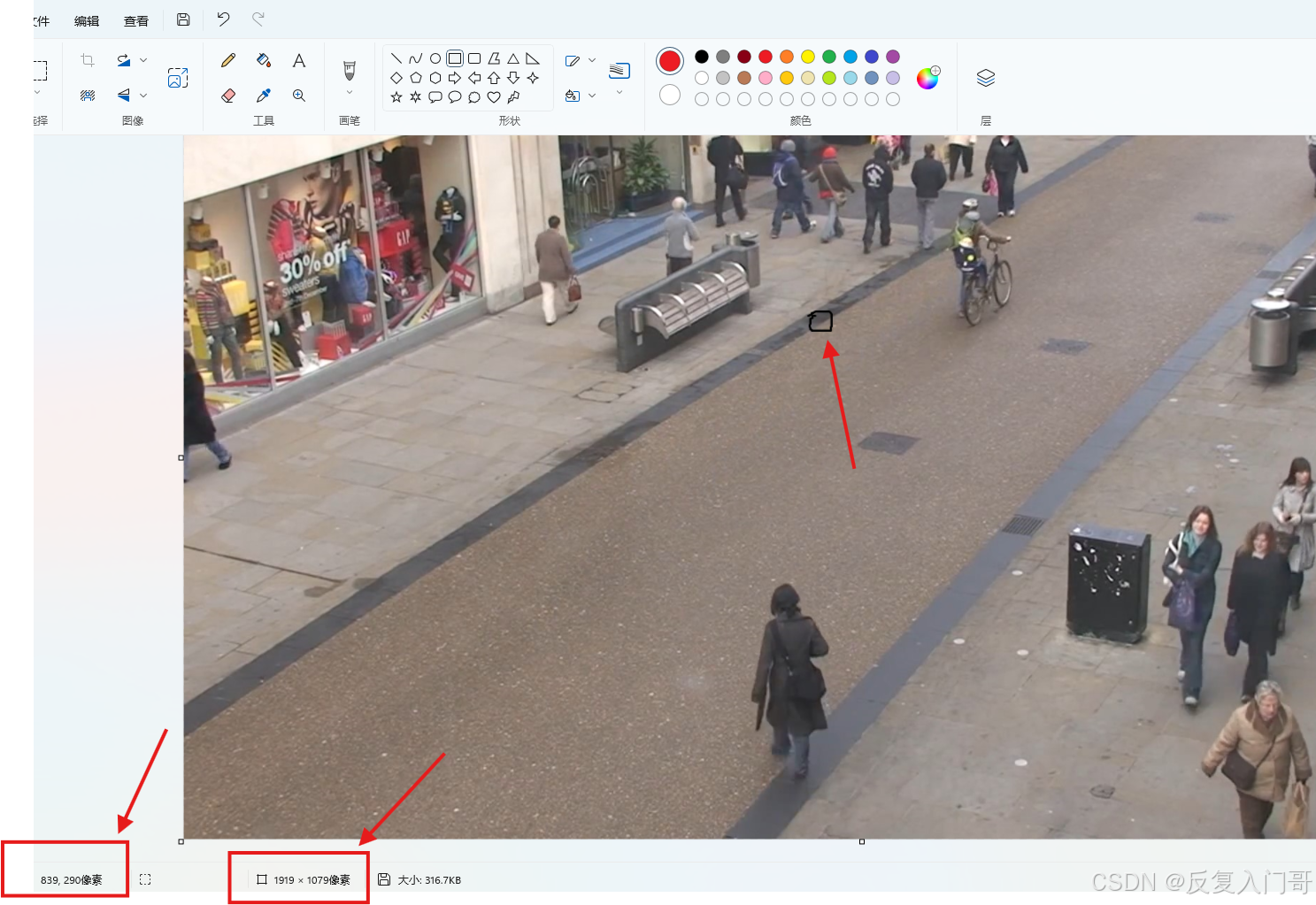Select the Triangle shape
The height and width of the screenshot is (905, 1316).
[x=513, y=58]
